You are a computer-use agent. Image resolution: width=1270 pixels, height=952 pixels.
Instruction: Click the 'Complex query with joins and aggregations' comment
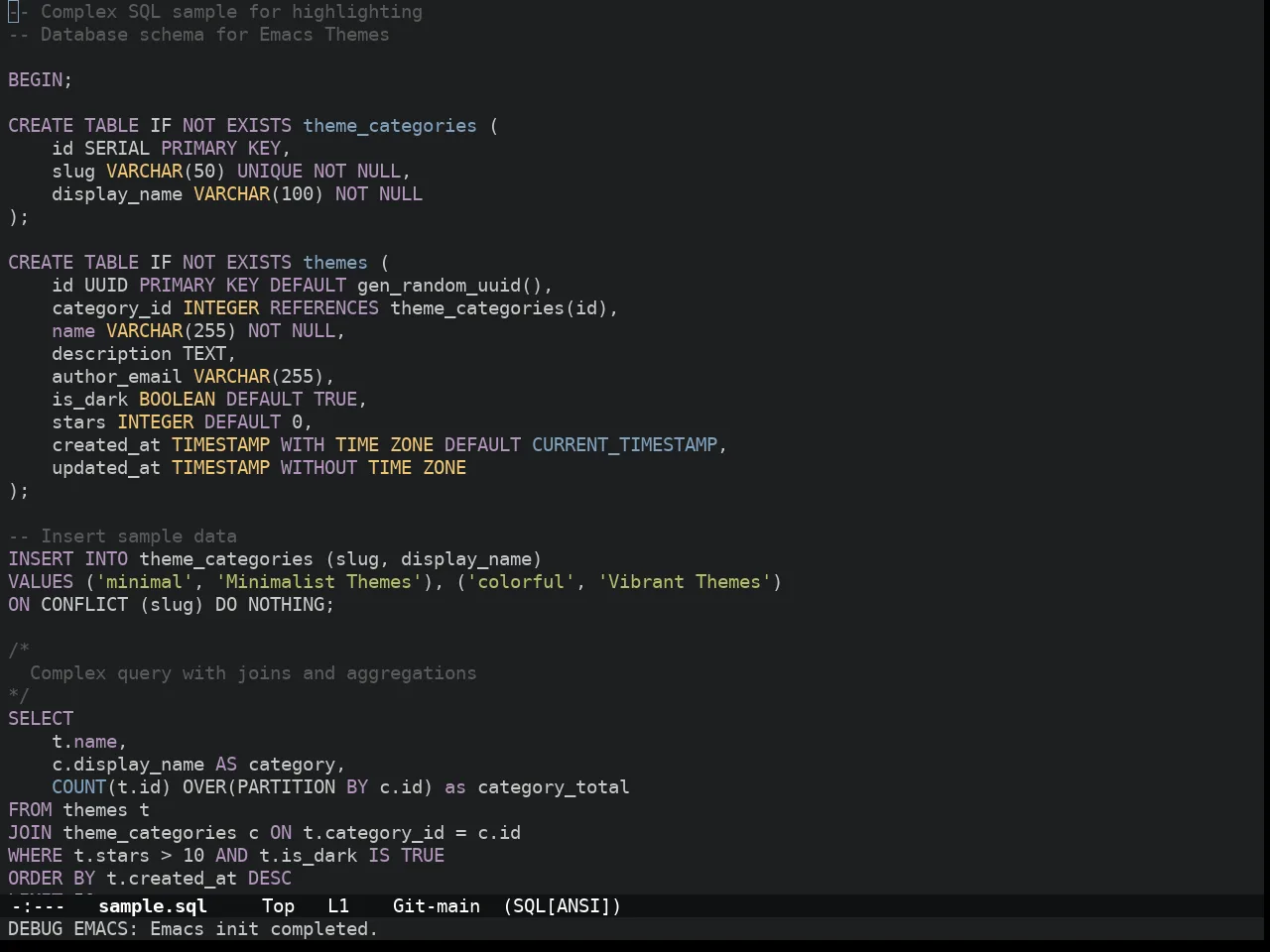point(253,672)
